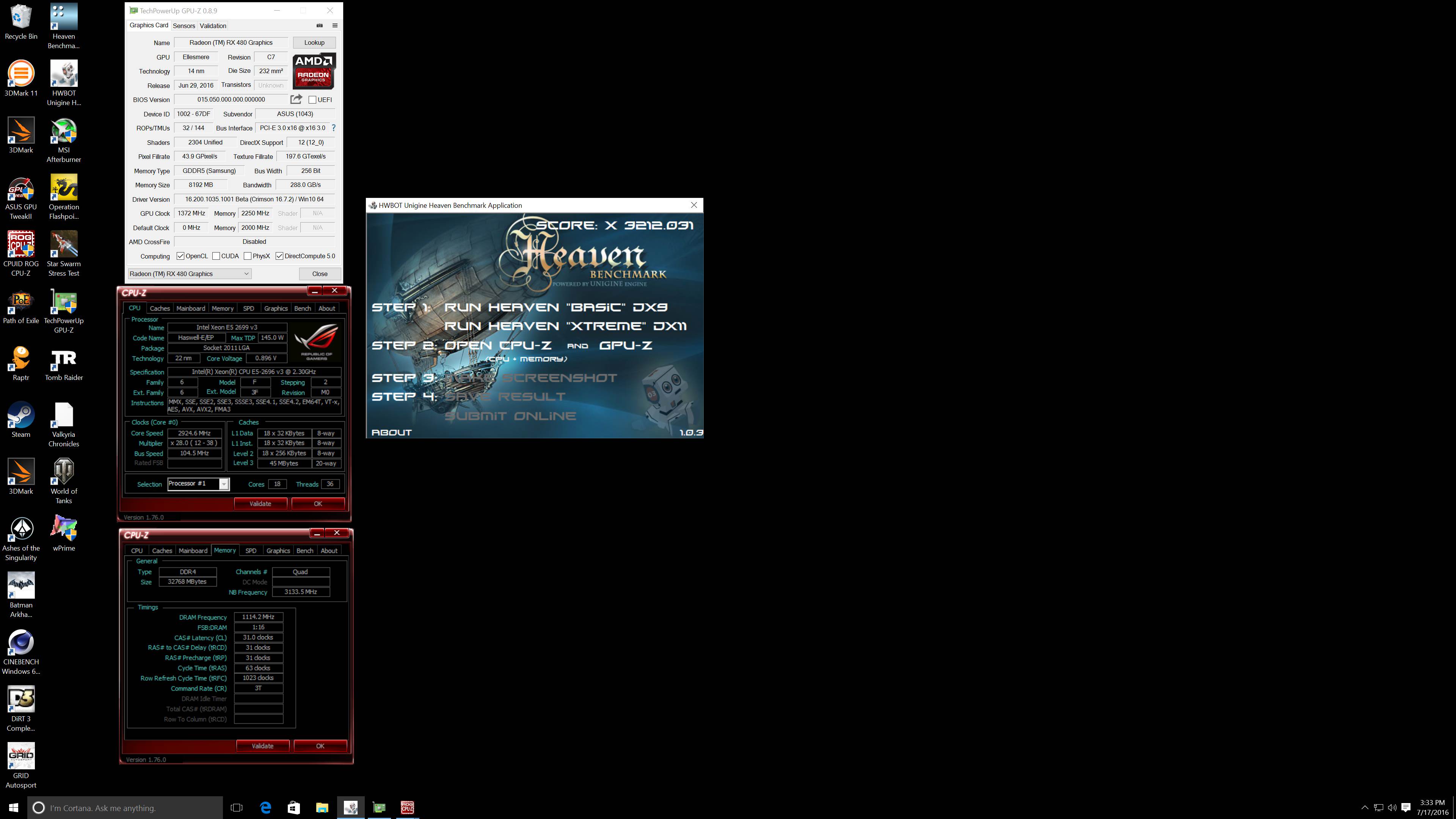This screenshot has height=819, width=1456.
Task: Expand Radeon RX 480 graphics card dropdown
Action: pyautogui.click(x=189, y=273)
